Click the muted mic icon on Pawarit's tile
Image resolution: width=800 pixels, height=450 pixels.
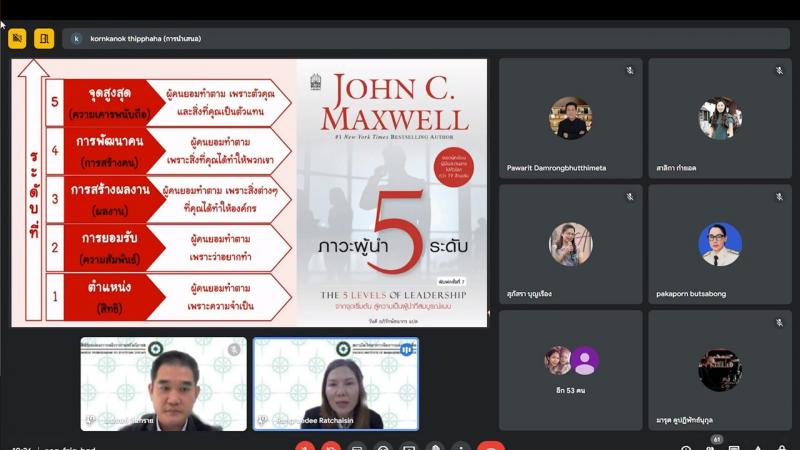click(x=630, y=71)
